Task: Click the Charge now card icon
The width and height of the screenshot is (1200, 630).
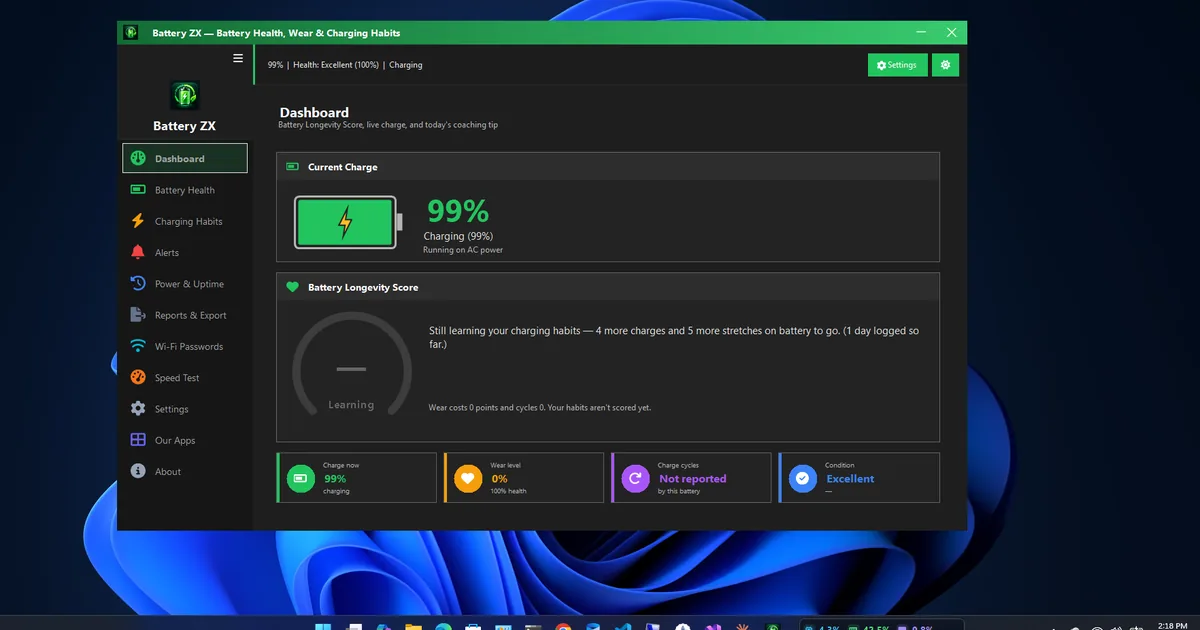Action: pyautogui.click(x=301, y=478)
